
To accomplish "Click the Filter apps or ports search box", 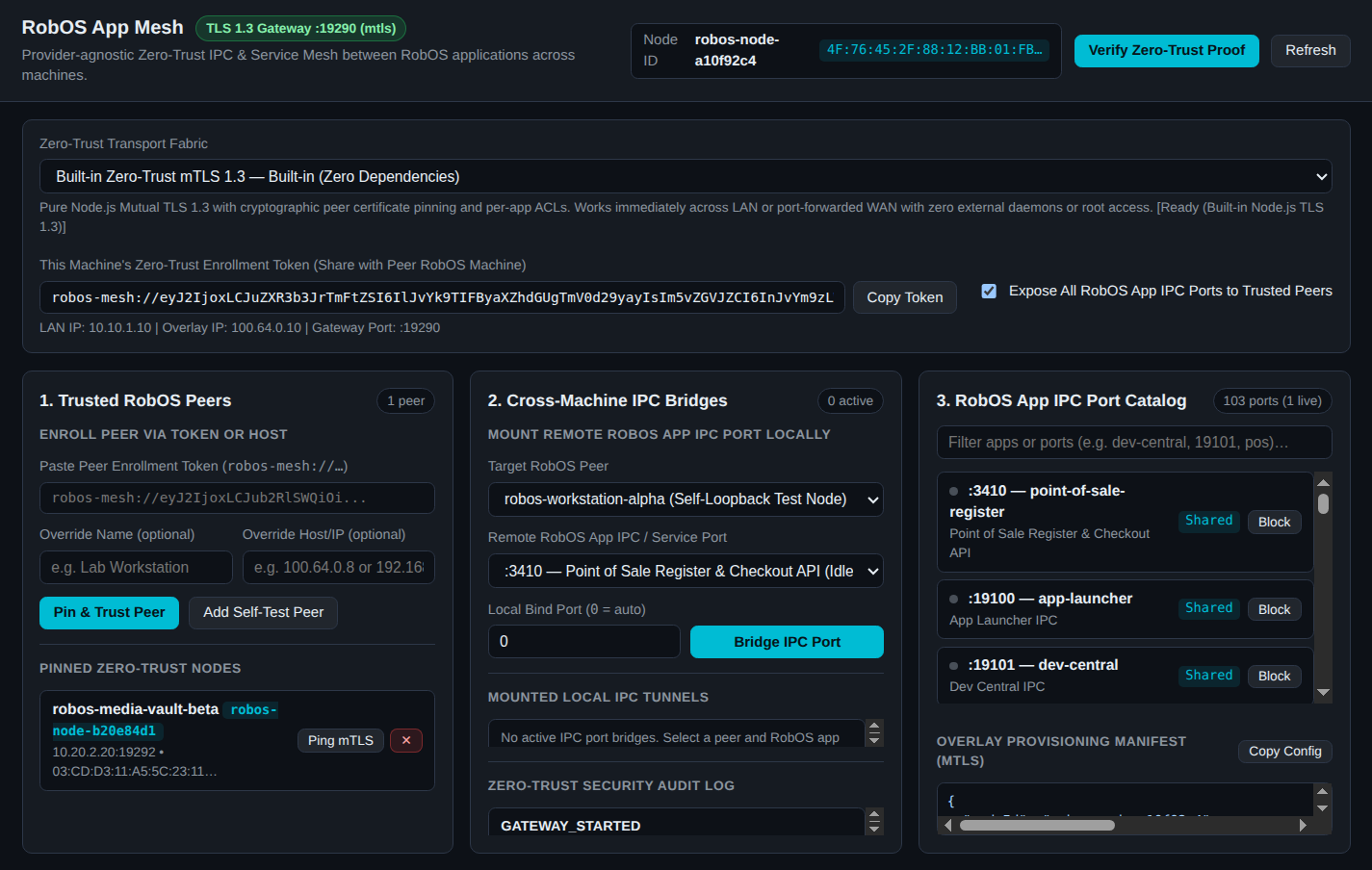I will (x=1134, y=443).
